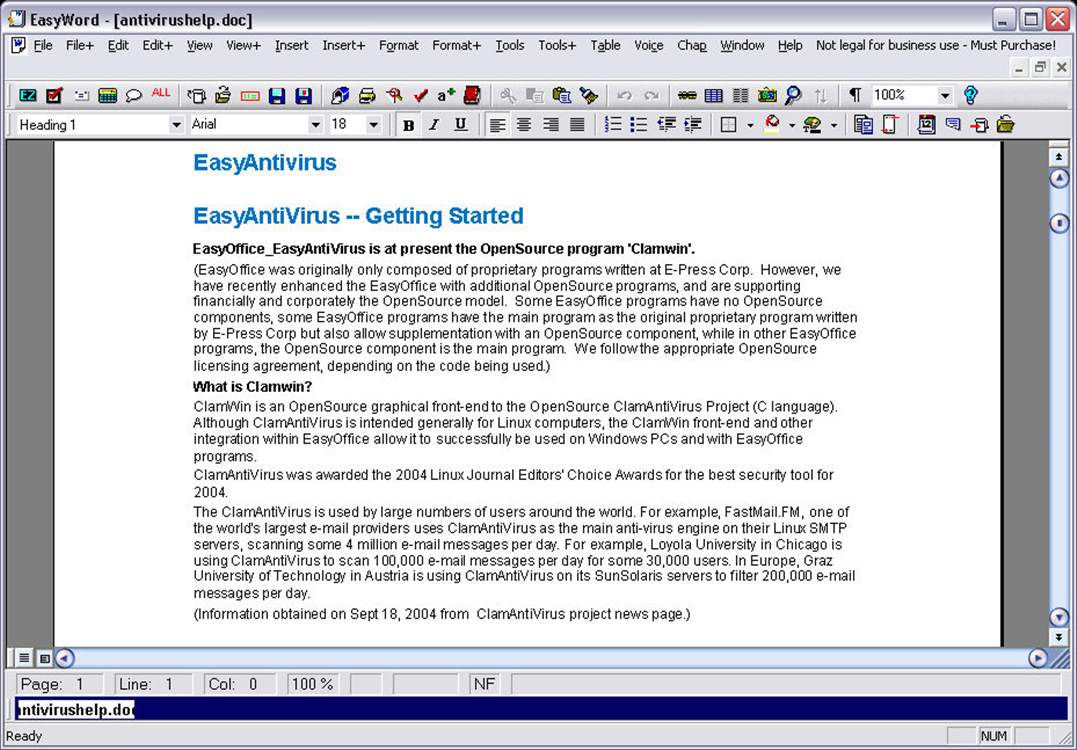Click the document with red arrow icon
Image resolution: width=1077 pixels, height=750 pixels.
tap(979, 125)
